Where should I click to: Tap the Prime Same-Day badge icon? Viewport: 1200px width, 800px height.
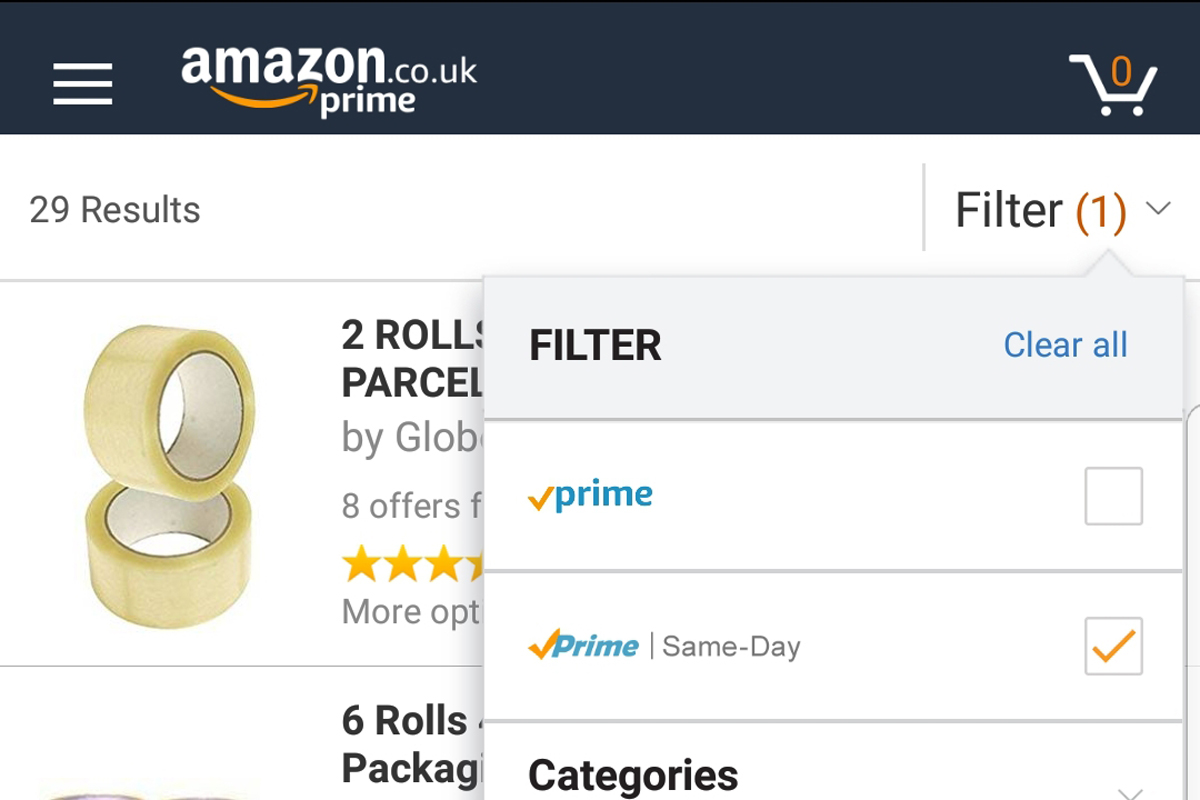pyautogui.click(x=585, y=646)
